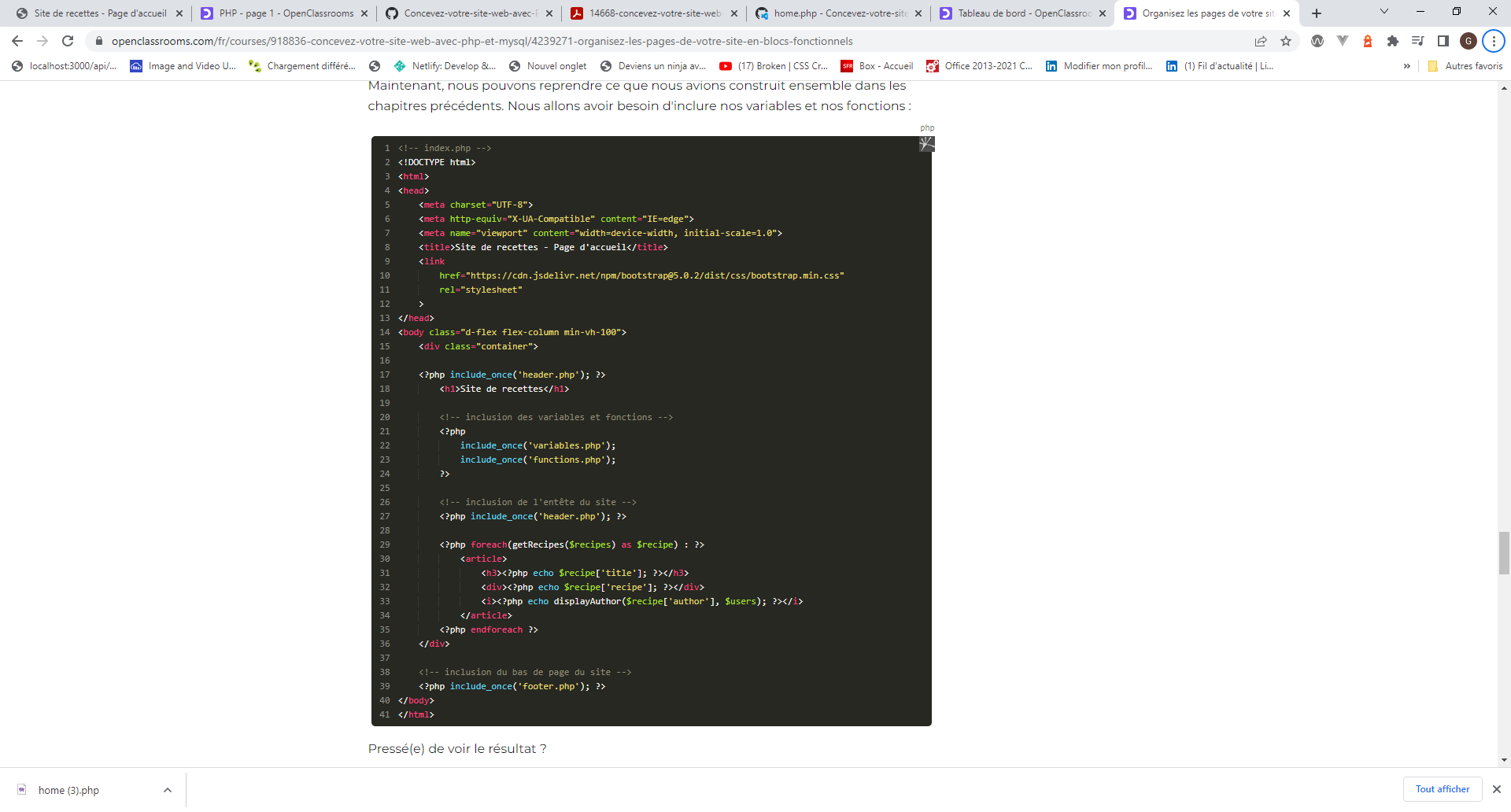
Task: Click the Tout afficher button
Action: point(1442,789)
